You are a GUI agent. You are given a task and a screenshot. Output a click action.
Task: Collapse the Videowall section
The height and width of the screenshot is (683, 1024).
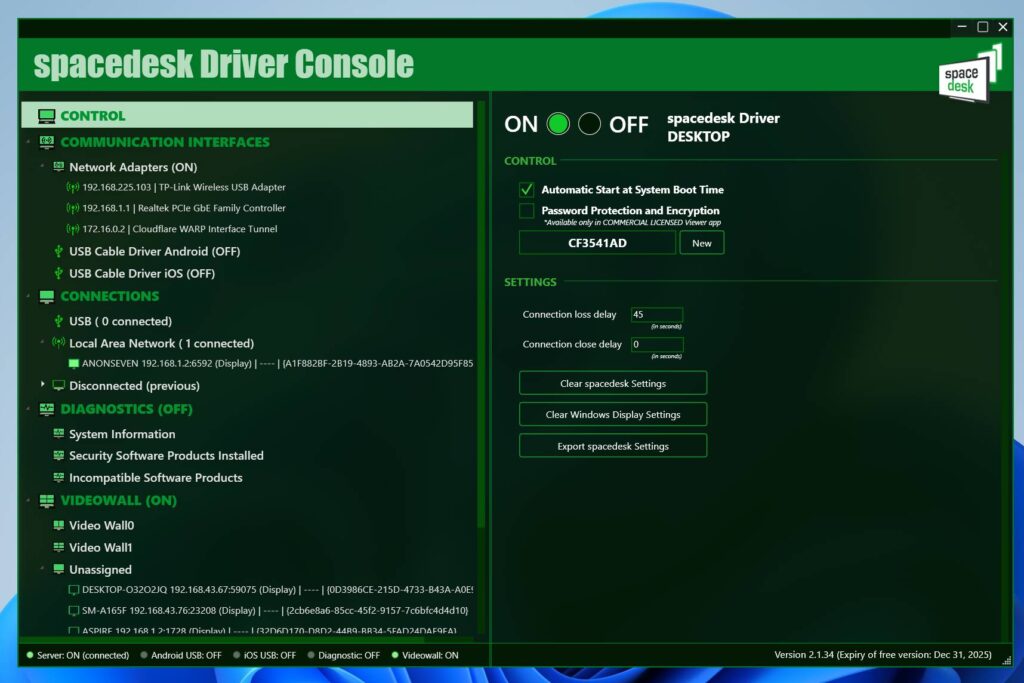coord(29,501)
